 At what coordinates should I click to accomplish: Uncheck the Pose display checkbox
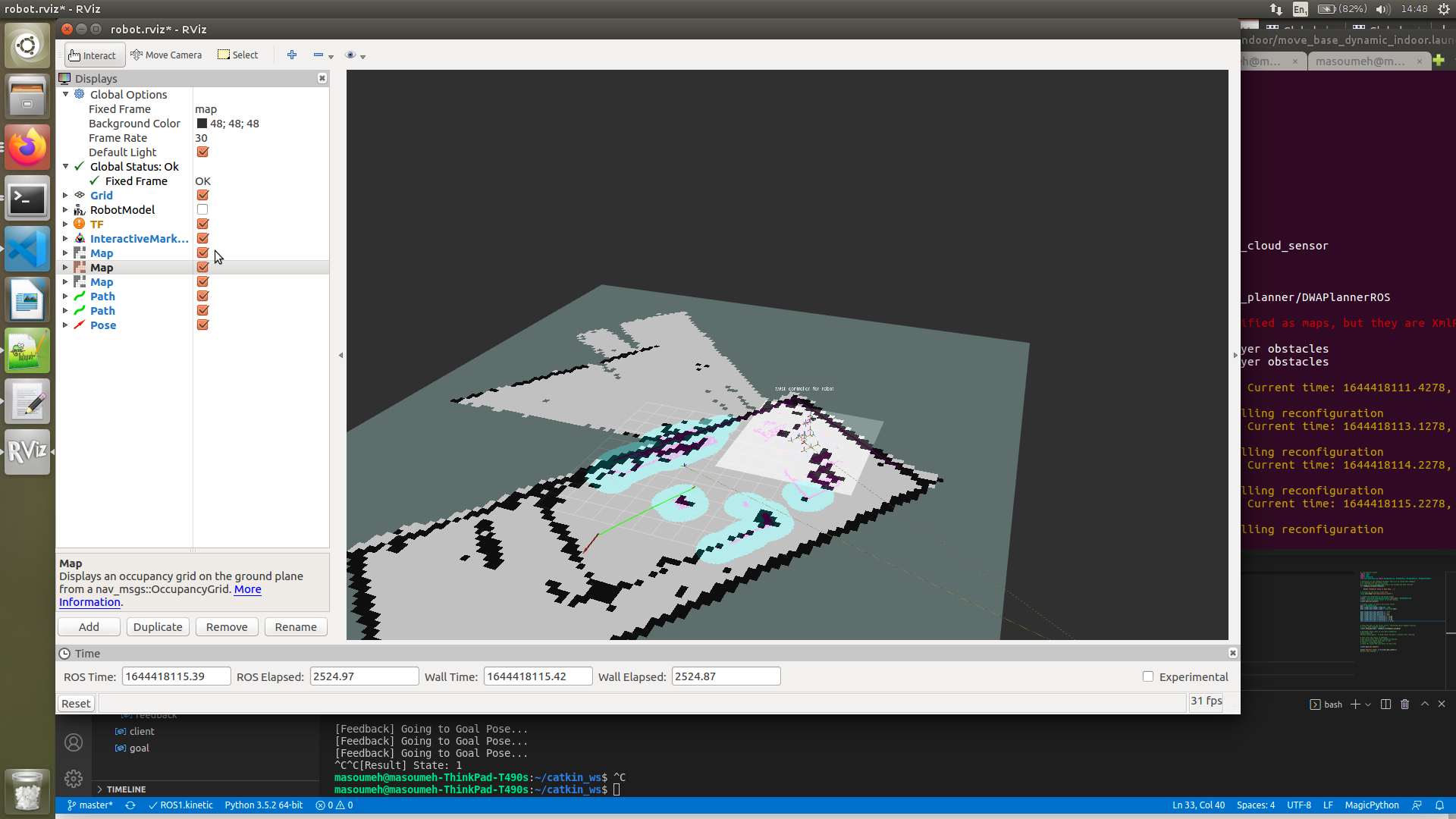[x=202, y=325]
